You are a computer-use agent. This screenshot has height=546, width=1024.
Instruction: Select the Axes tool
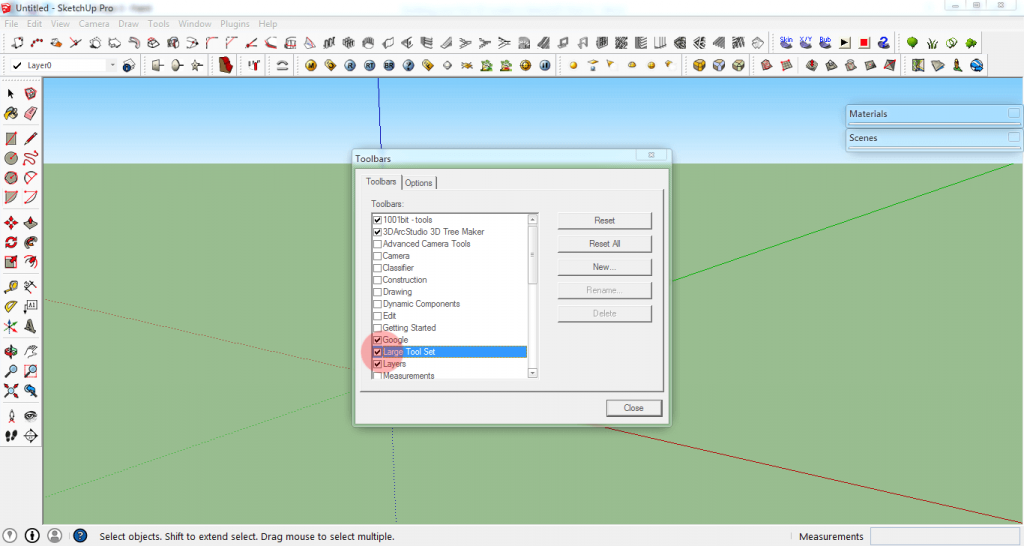[x=11, y=326]
